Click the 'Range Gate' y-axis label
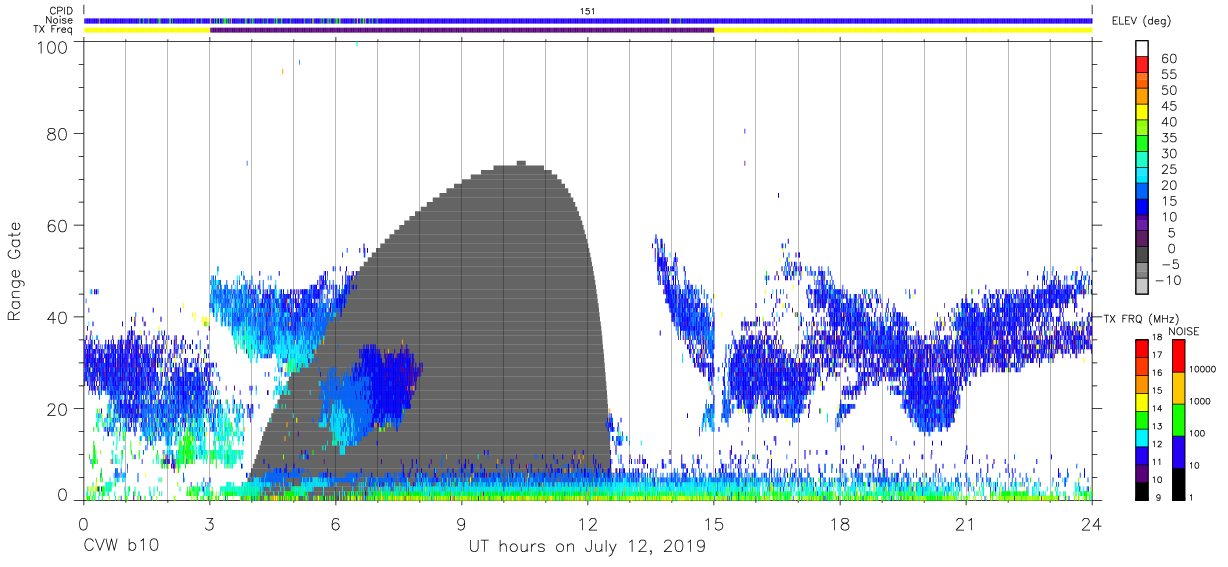1228x567 pixels. tap(15, 271)
